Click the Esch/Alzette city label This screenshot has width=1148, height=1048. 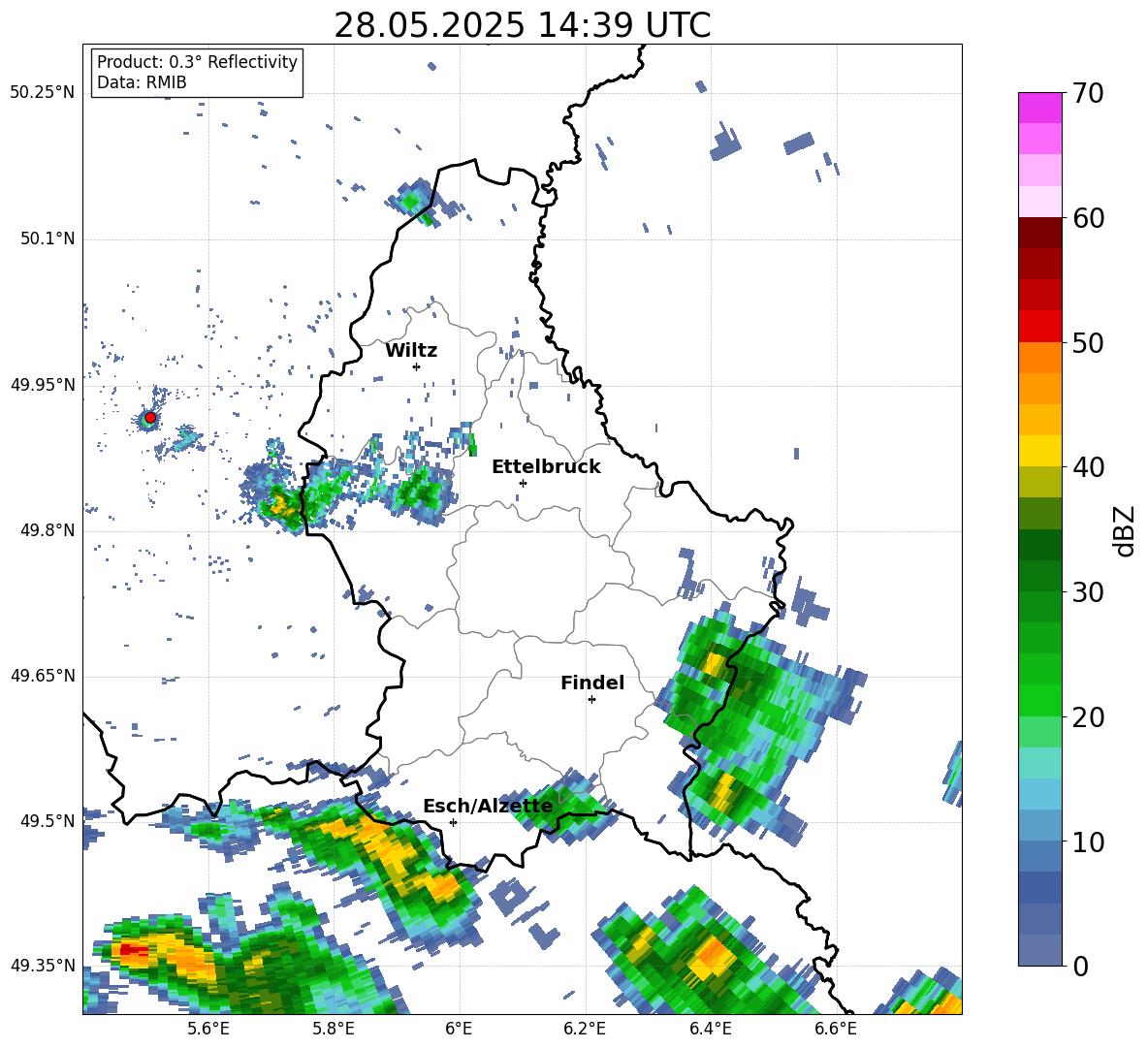pyautogui.click(x=488, y=806)
